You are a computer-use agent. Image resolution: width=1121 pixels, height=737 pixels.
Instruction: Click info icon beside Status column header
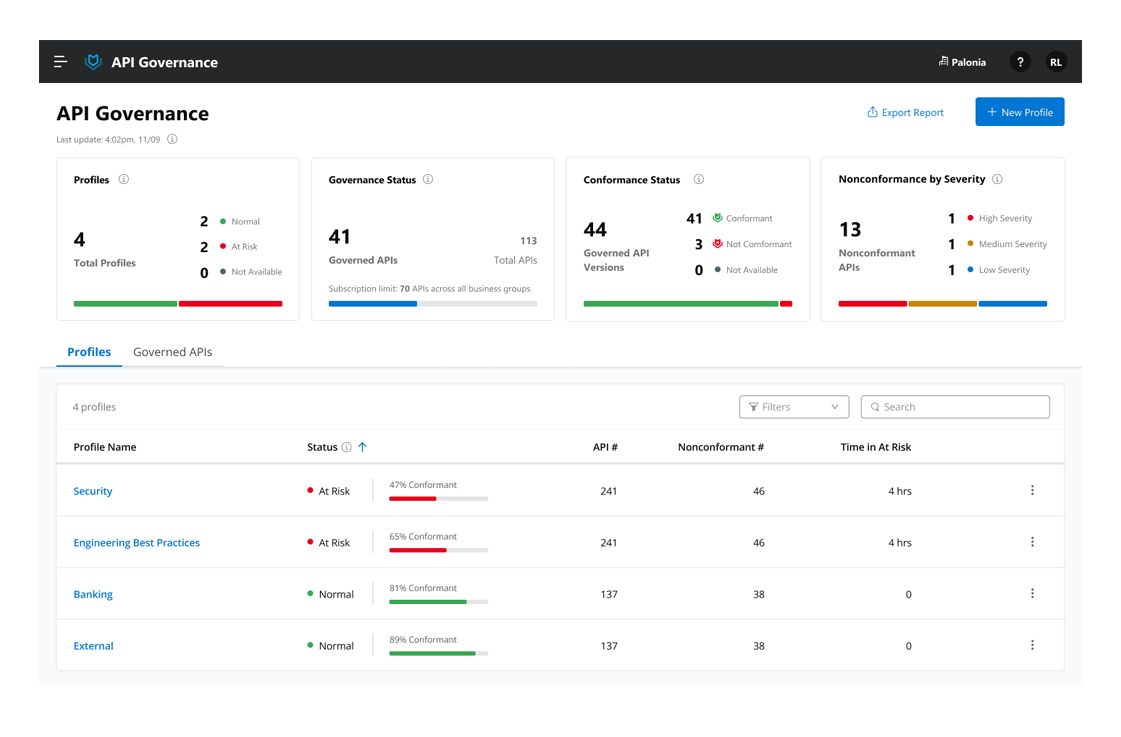(347, 447)
